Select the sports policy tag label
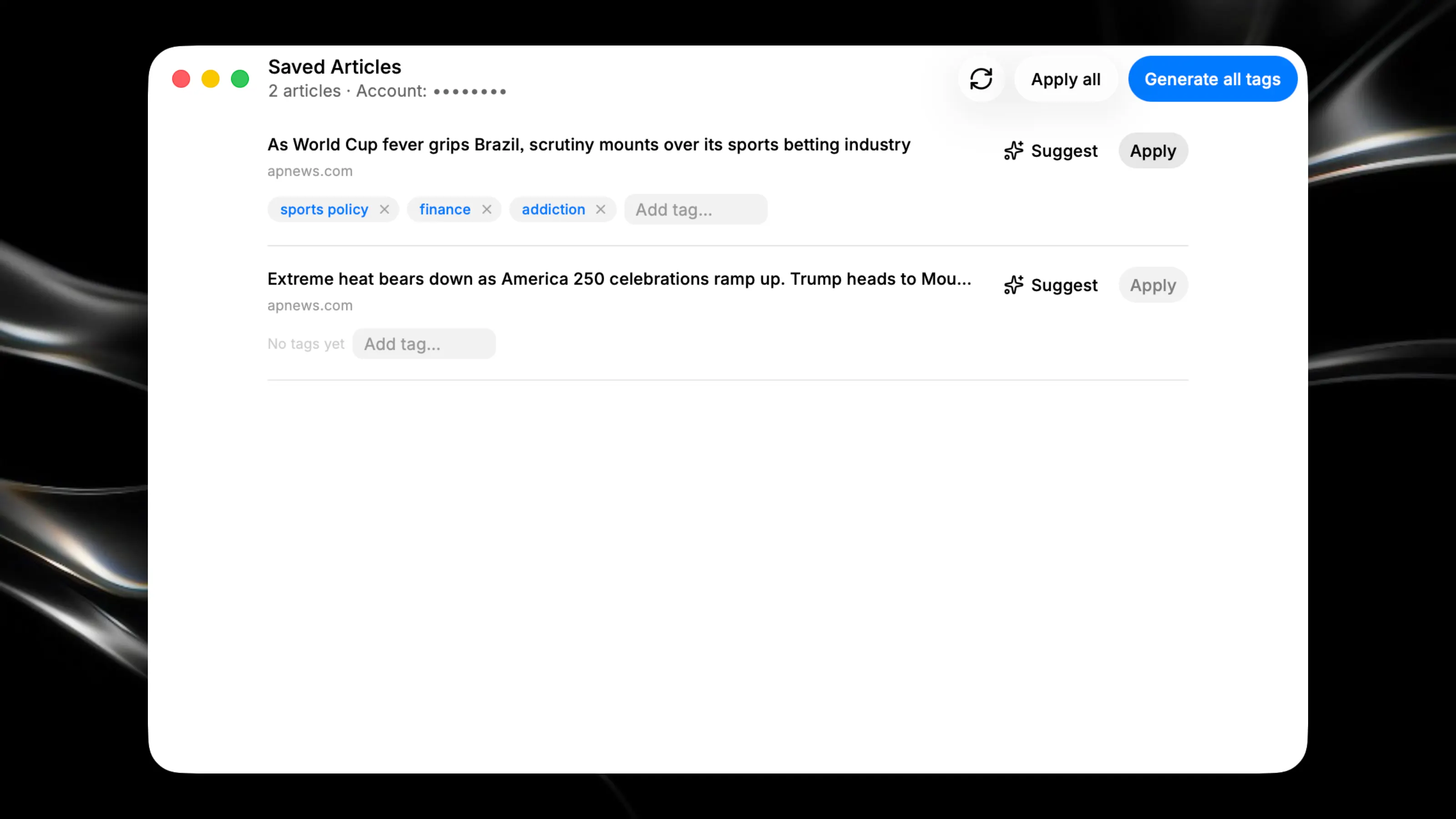Image resolution: width=1456 pixels, height=819 pixels. (x=324, y=210)
